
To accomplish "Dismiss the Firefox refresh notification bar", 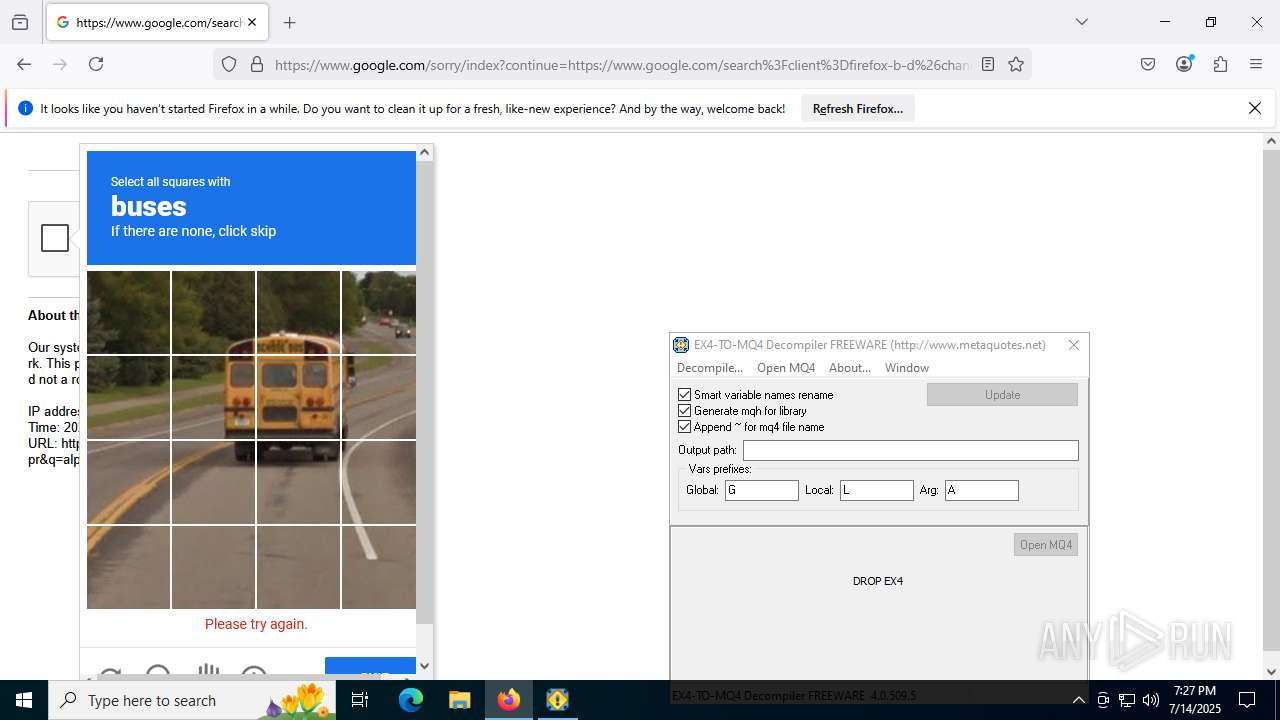I will (1255, 108).
